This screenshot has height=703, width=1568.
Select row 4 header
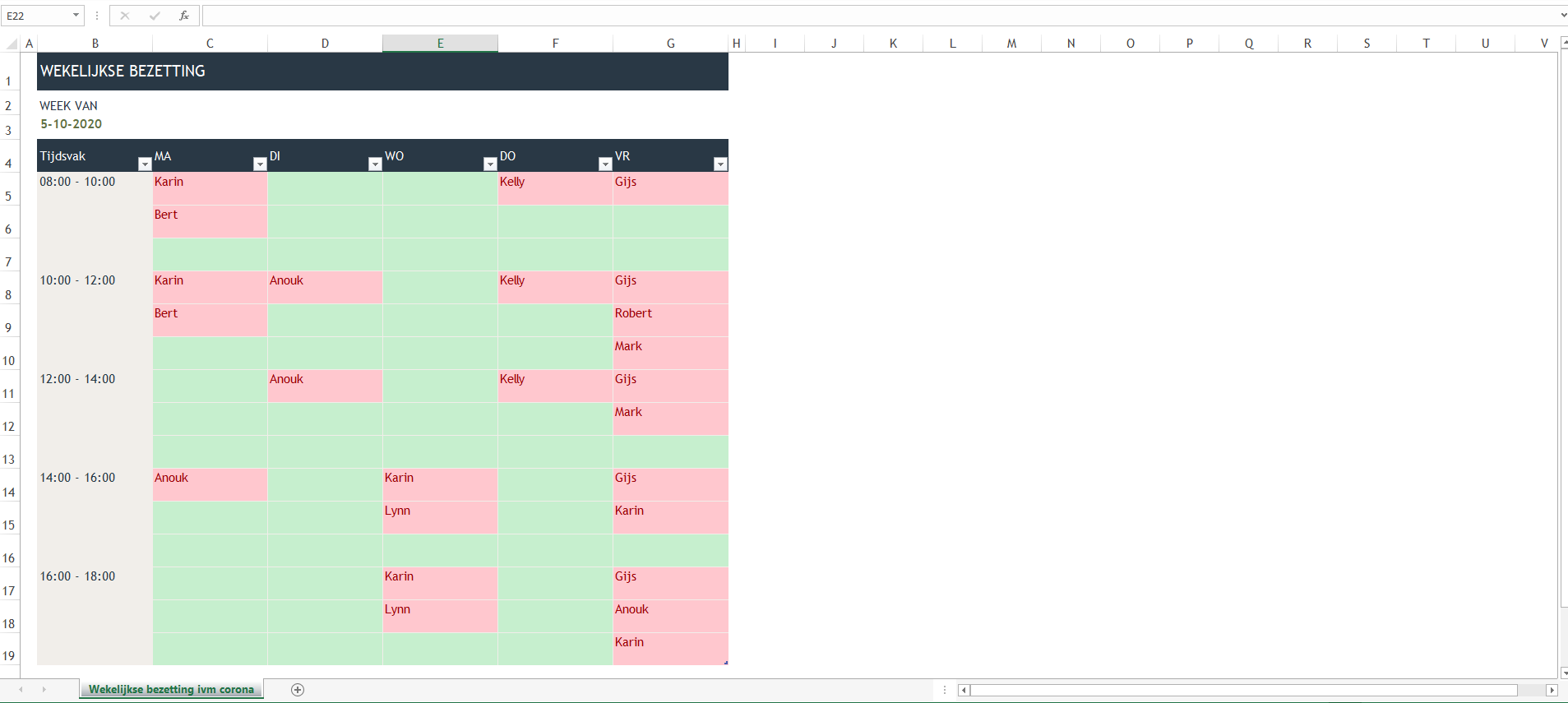tap(9, 155)
